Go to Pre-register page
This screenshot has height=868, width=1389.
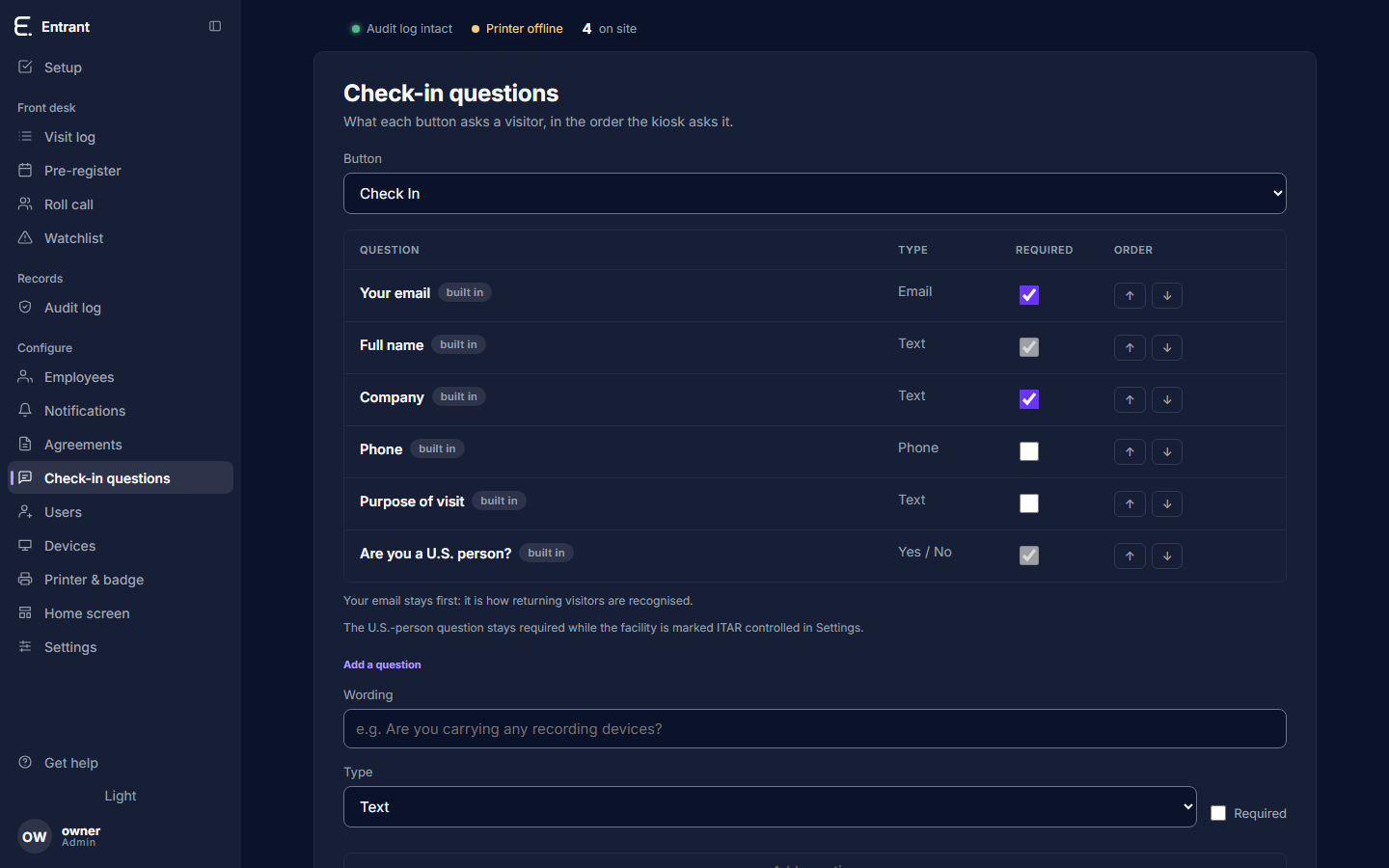pos(121,171)
